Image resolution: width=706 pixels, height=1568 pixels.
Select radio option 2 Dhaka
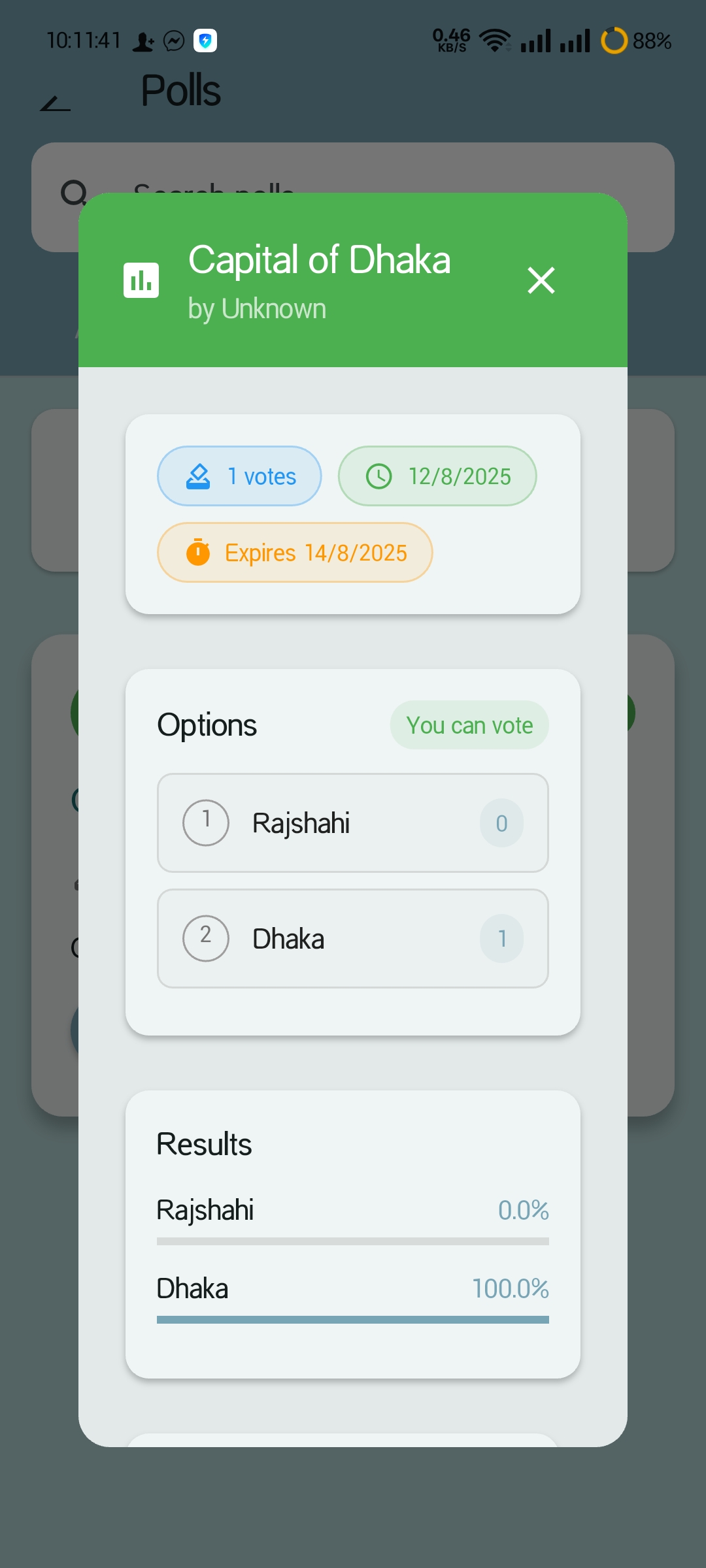click(206, 939)
